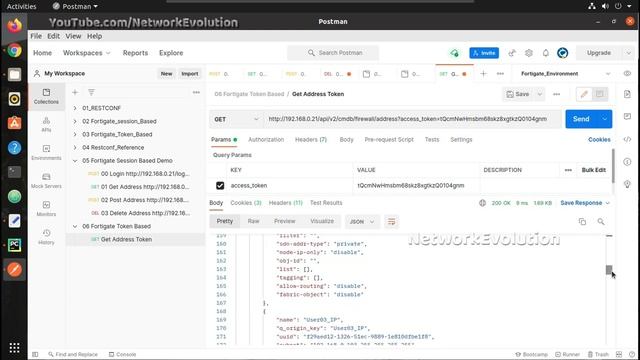Open the code snippet icon in right sidebar
Image resolution: width=640 pixels, height=360 pixels.
[x=627, y=140]
